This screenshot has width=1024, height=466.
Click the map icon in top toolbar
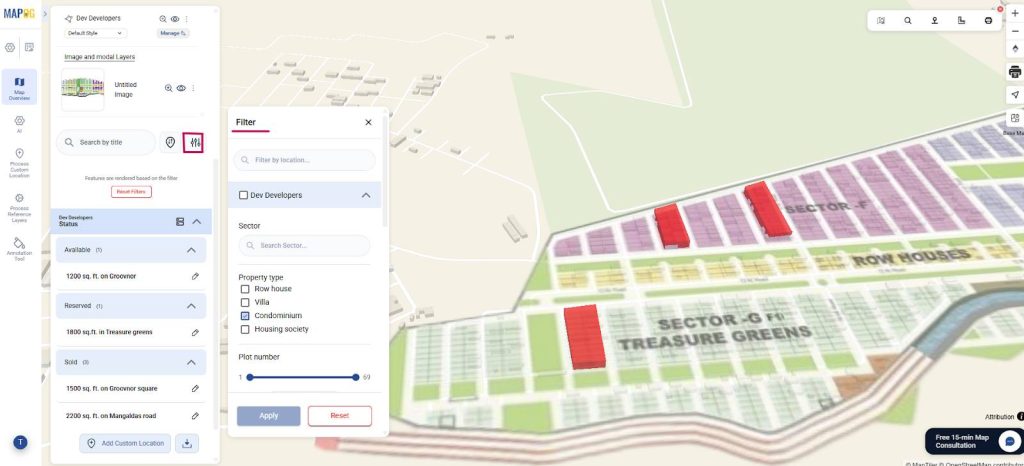pos(881,20)
